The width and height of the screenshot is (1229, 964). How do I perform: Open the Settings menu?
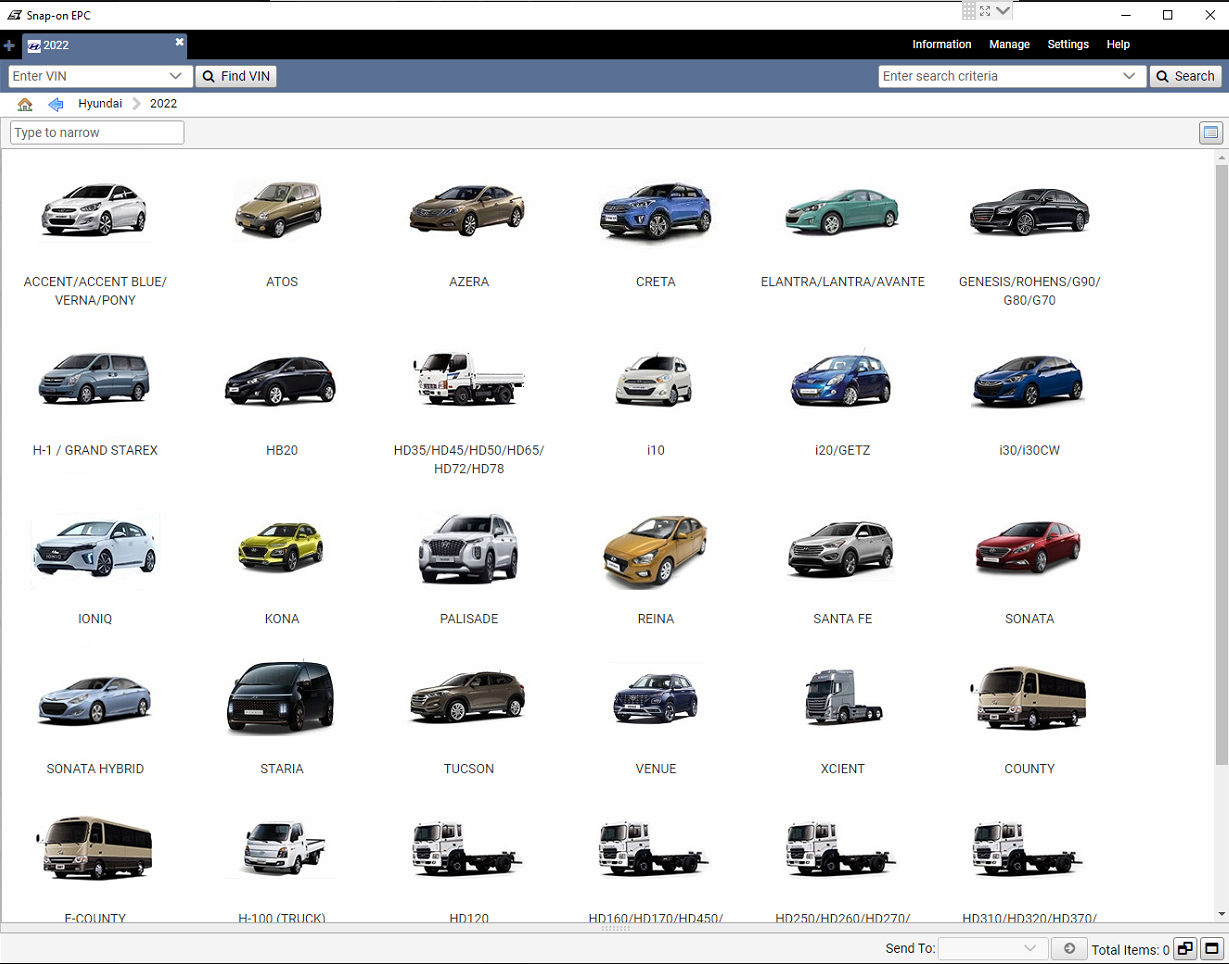pyautogui.click(x=1068, y=44)
